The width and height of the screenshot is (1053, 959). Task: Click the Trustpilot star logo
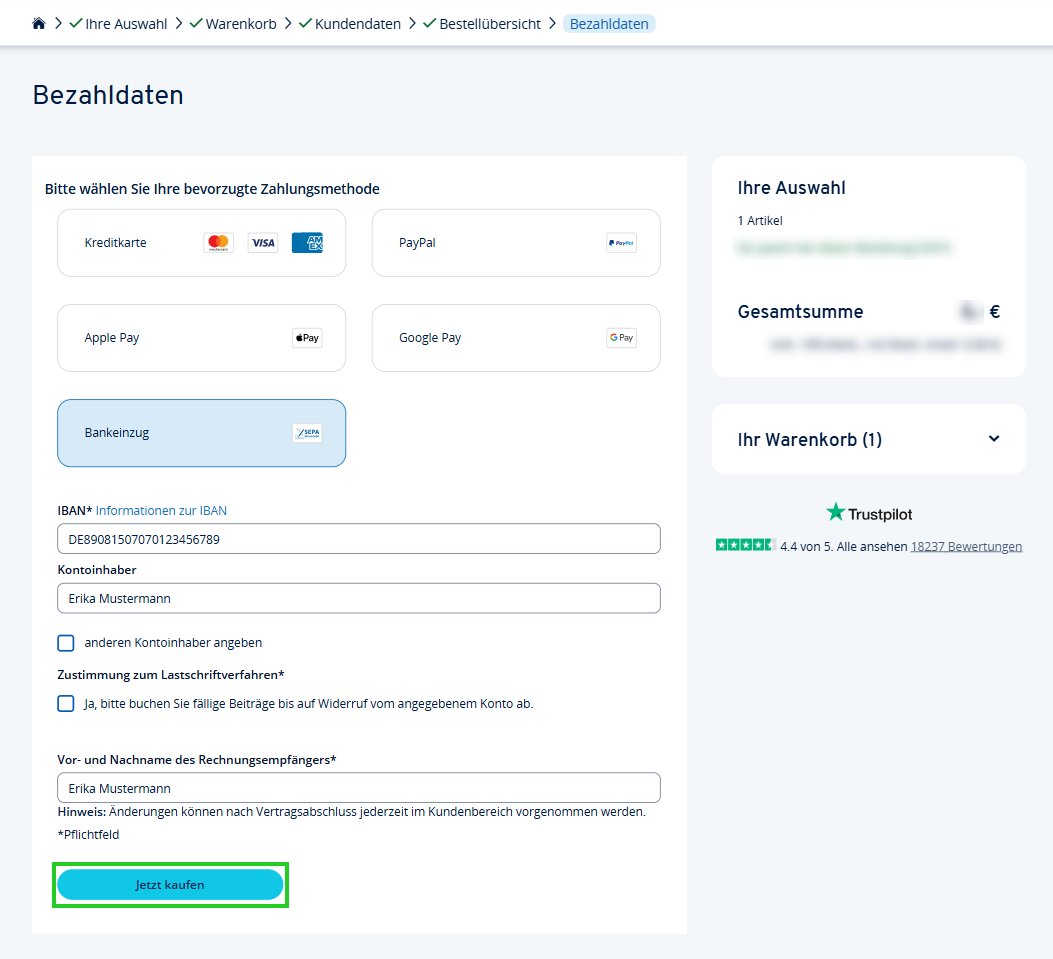[834, 512]
